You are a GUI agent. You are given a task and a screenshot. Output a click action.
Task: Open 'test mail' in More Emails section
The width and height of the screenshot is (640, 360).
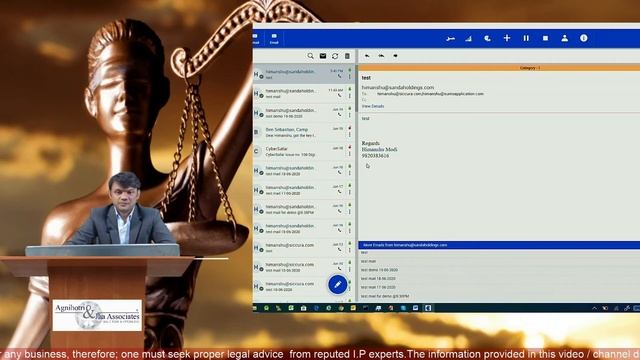[x=369, y=261]
